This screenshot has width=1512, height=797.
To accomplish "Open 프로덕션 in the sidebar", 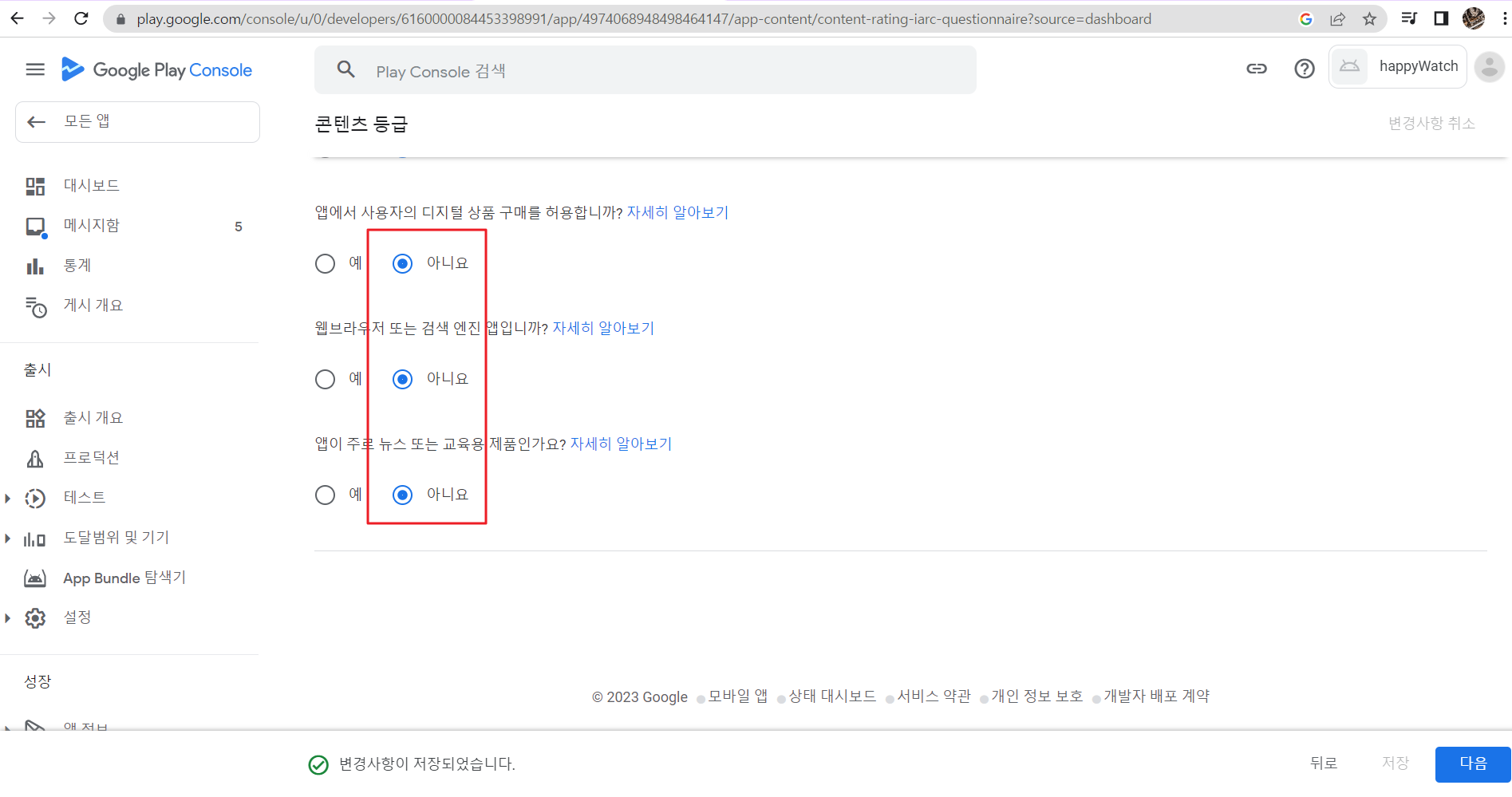I will (92, 457).
